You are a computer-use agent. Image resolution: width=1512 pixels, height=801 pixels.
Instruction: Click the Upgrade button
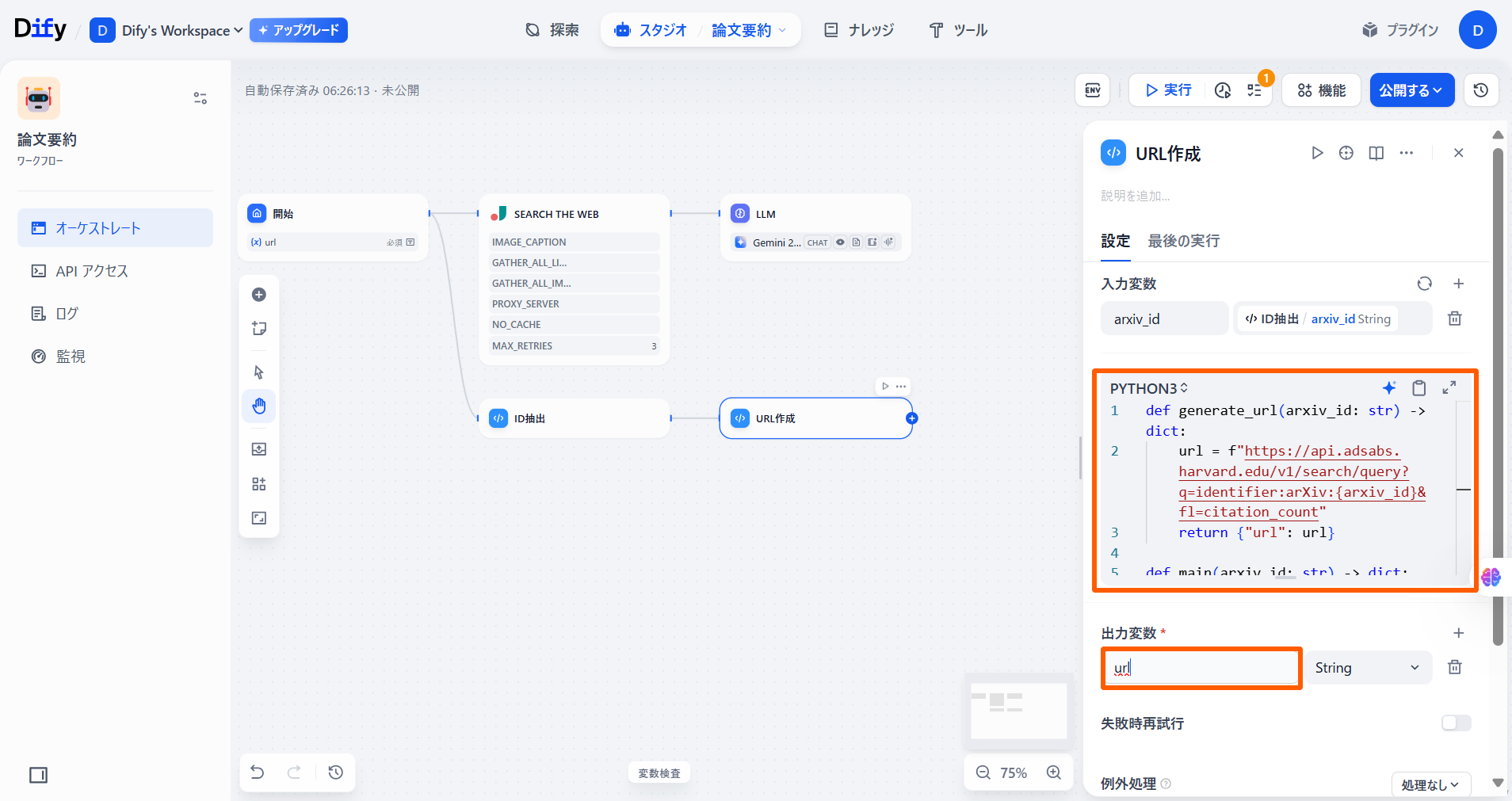click(299, 30)
